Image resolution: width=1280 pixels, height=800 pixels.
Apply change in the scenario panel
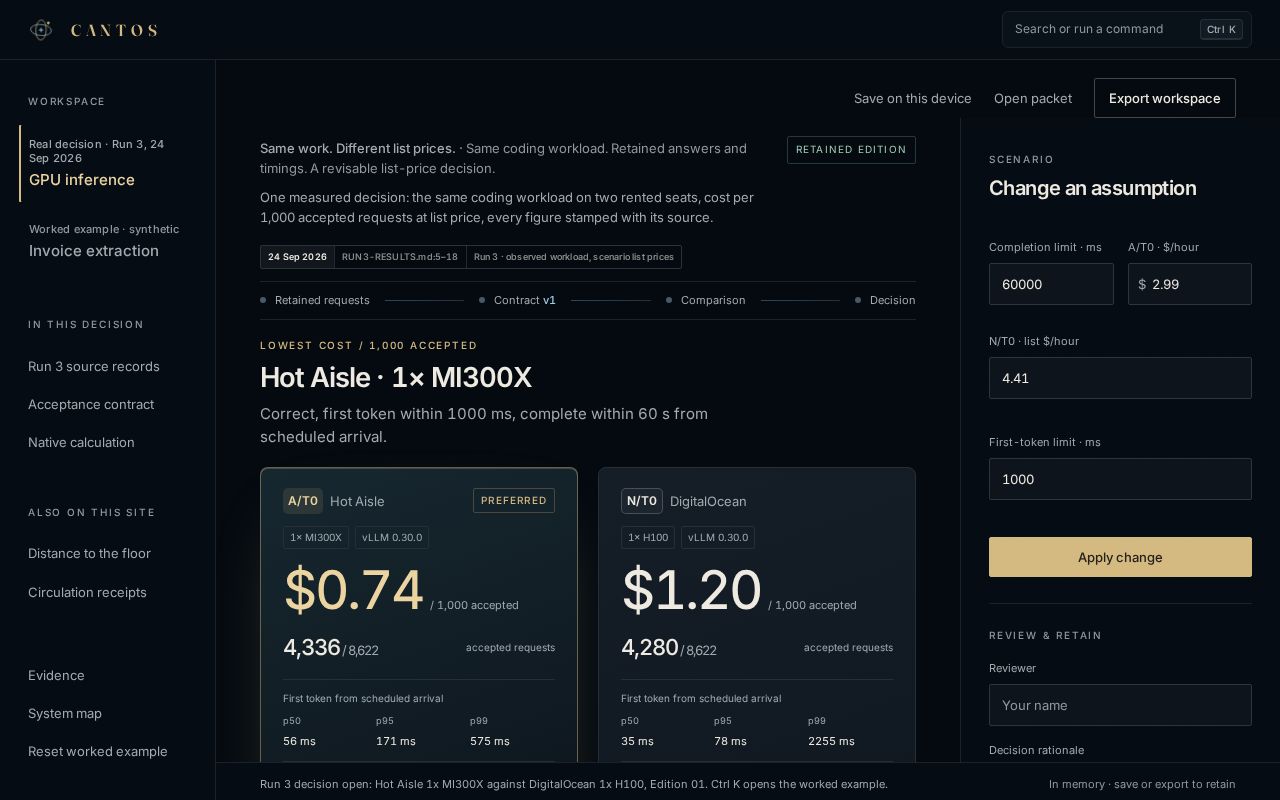(1120, 557)
